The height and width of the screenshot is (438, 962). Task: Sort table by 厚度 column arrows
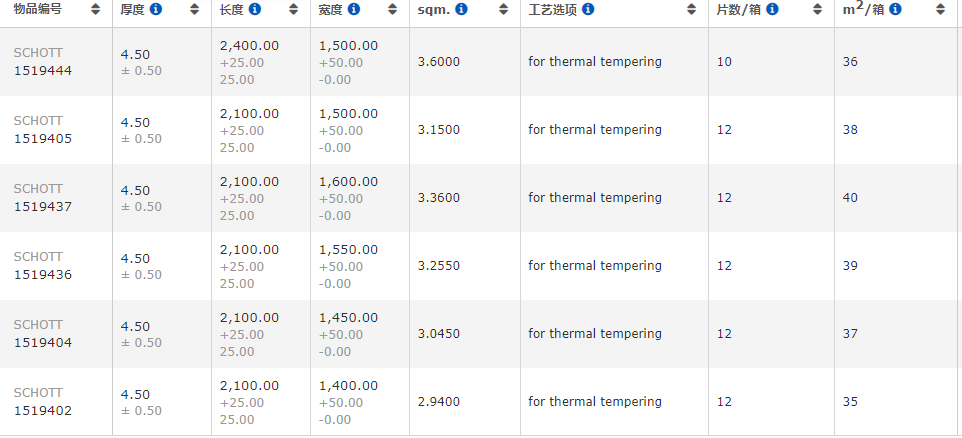(195, 9)
